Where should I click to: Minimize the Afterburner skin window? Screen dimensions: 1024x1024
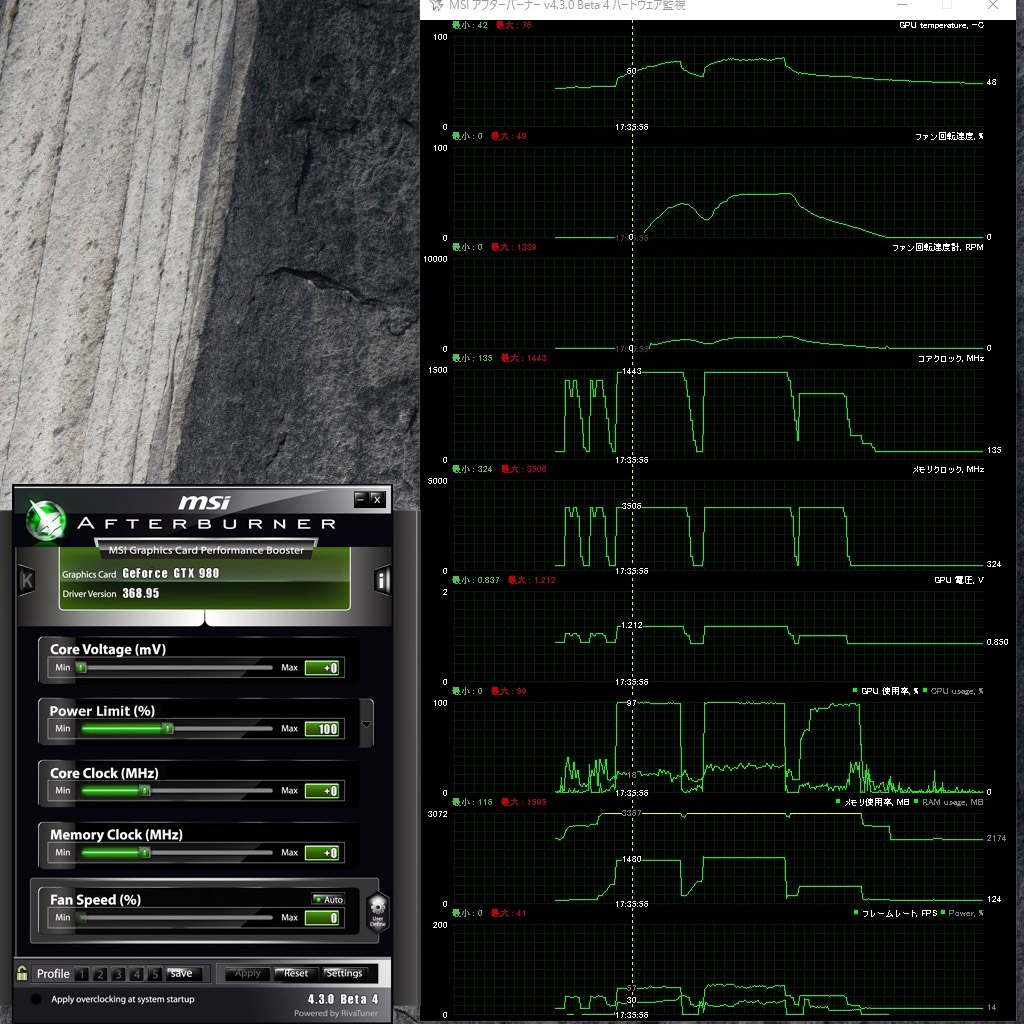pos(360,499)
